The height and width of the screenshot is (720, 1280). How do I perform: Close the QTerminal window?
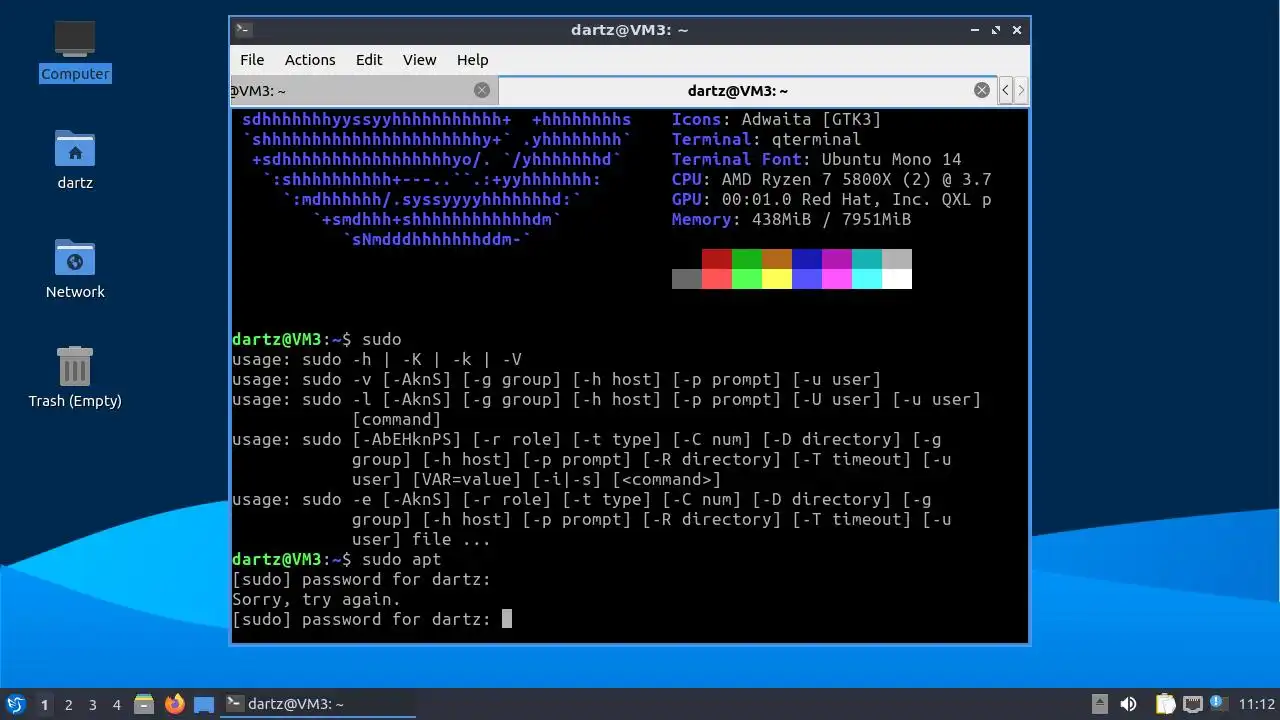tap(1017, 30)
